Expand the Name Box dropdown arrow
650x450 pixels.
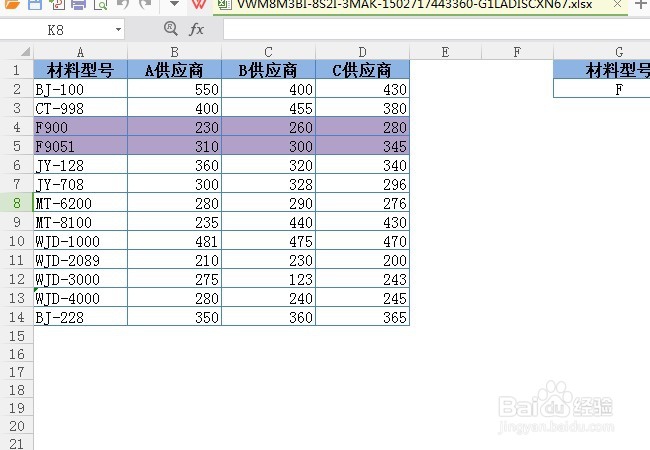pyautogui.click(x=119, y=30)
